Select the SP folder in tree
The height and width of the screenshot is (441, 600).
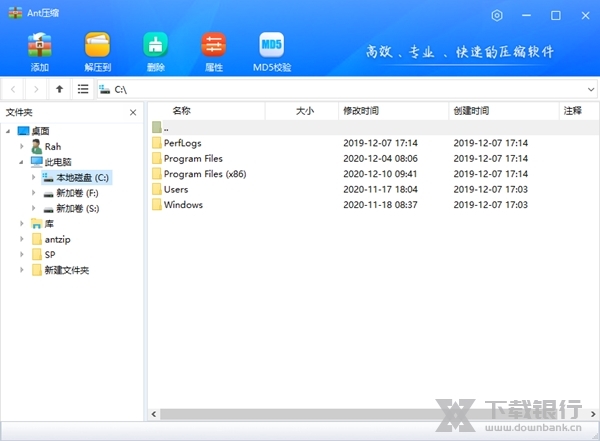tap(44, 255)
